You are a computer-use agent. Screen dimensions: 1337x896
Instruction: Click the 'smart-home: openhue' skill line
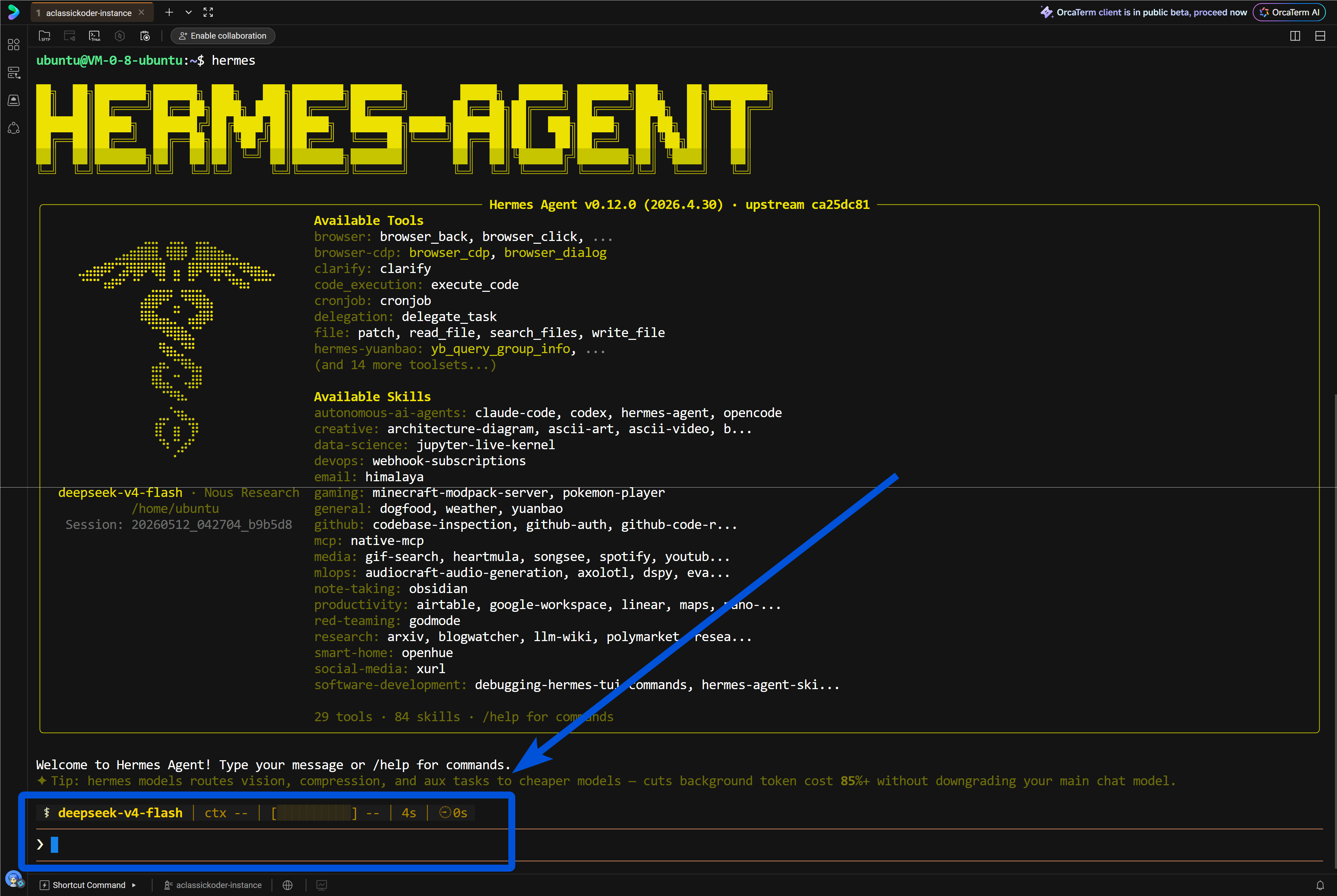383,653
